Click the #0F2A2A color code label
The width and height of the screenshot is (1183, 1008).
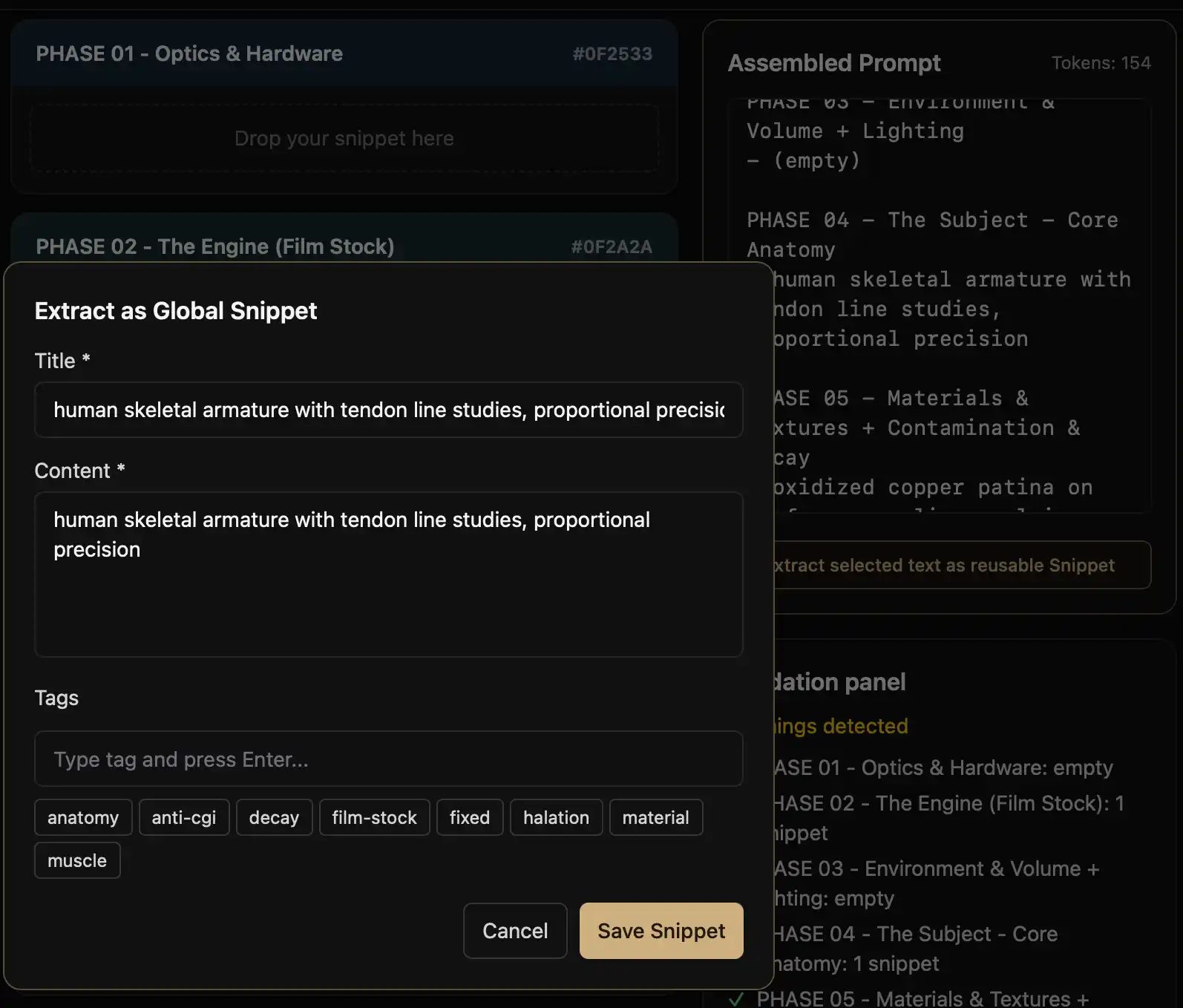612,246
